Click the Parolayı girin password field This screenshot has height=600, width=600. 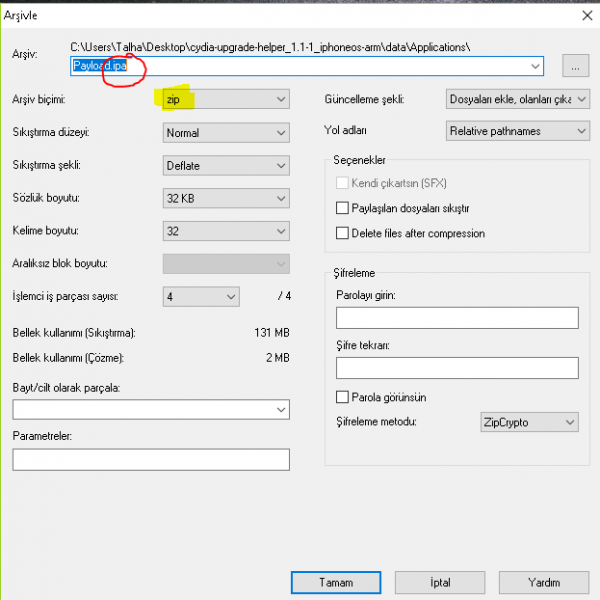[457, 318]
